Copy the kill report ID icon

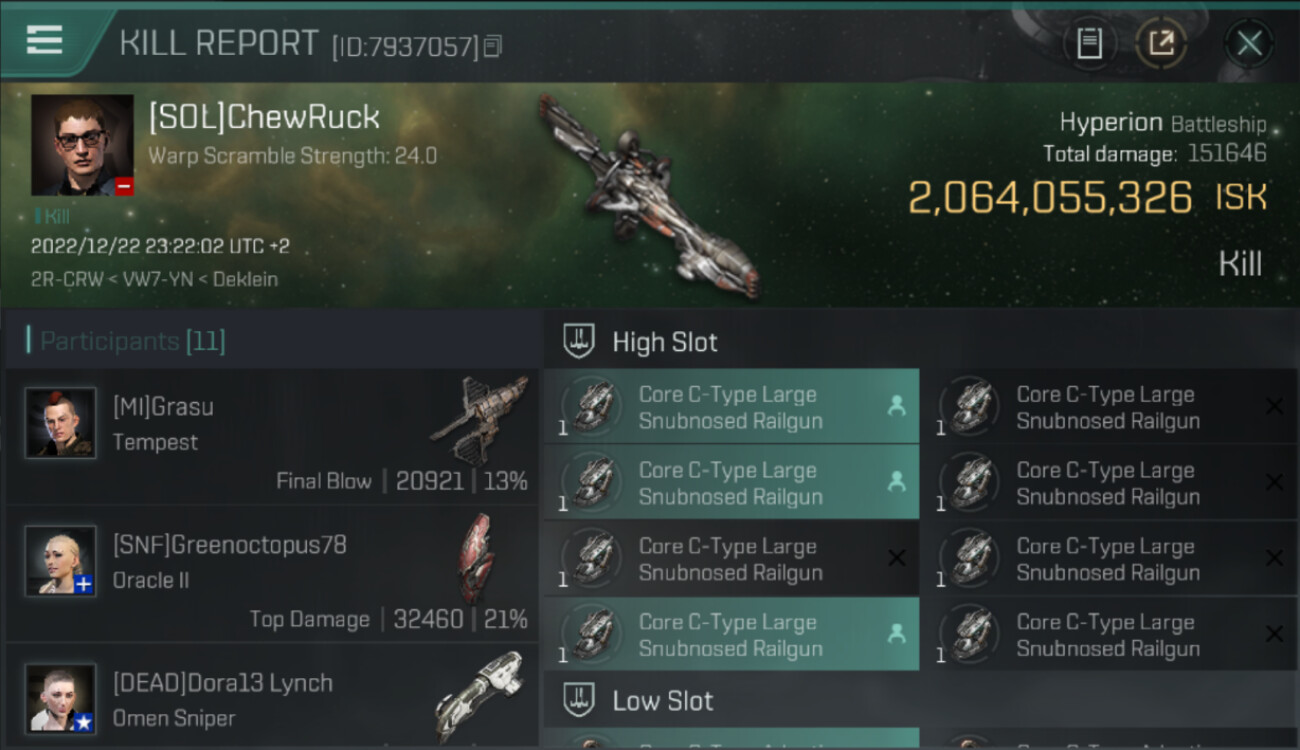tap(492, 46)
